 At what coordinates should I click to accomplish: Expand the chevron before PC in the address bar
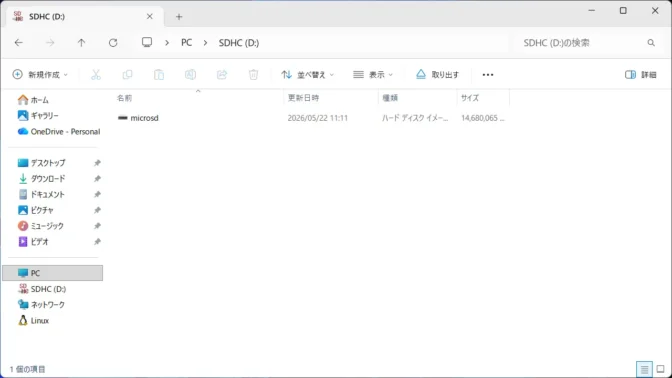(167, 43)
